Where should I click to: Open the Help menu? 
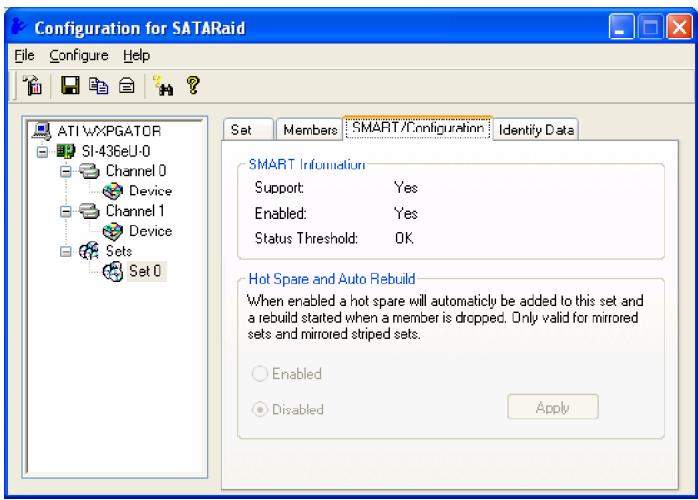pos(137,55)
